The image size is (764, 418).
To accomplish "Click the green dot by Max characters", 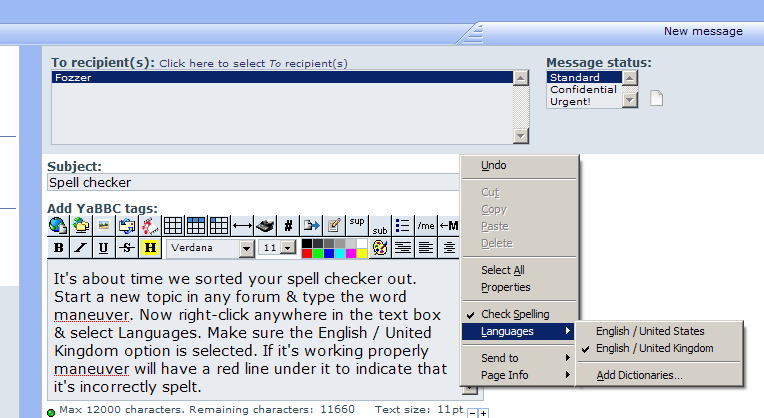I will coord(51,413).
